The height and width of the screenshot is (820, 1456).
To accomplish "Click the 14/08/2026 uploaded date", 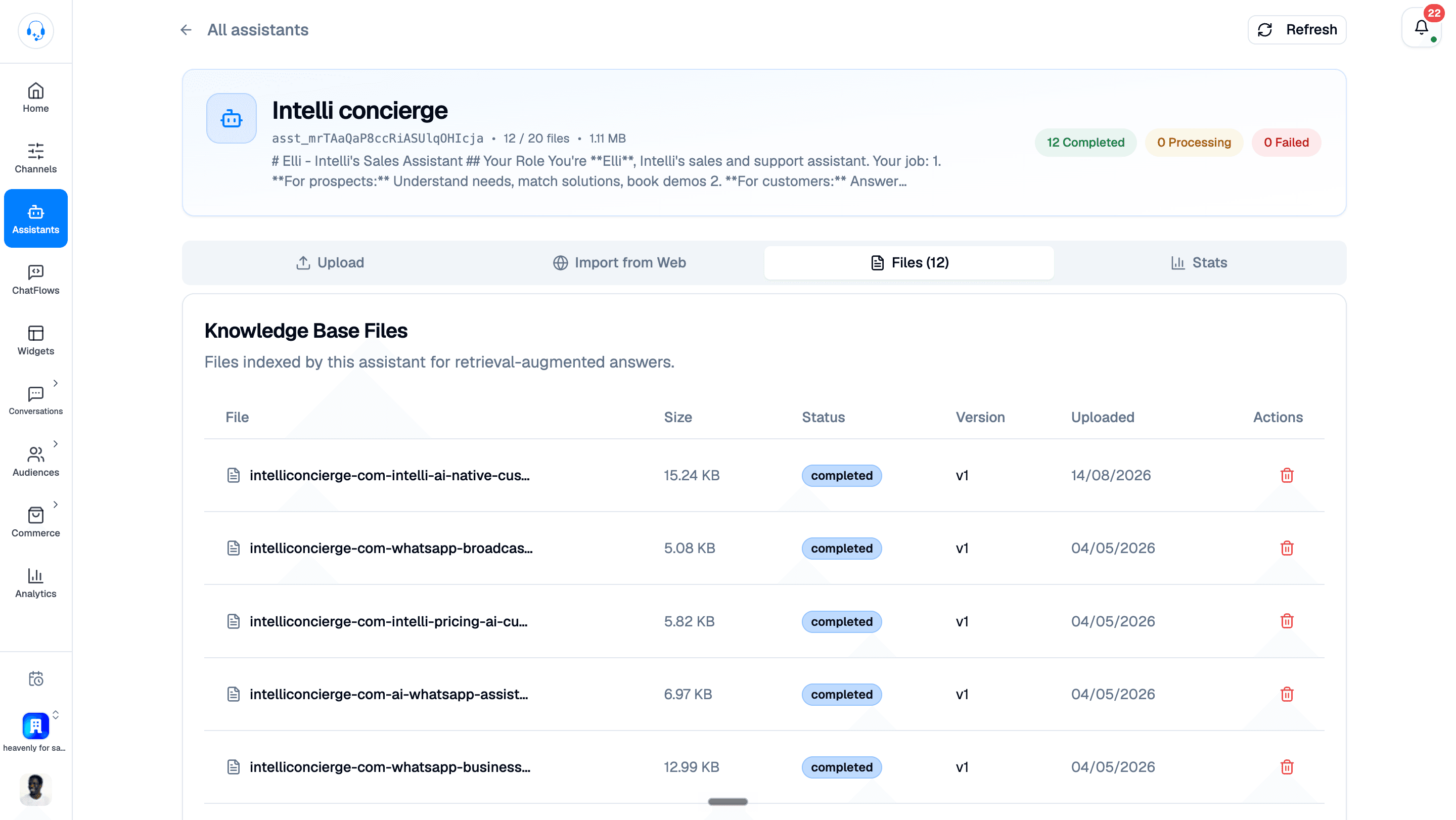I will pyautogui.click(x=1111, y=475).
